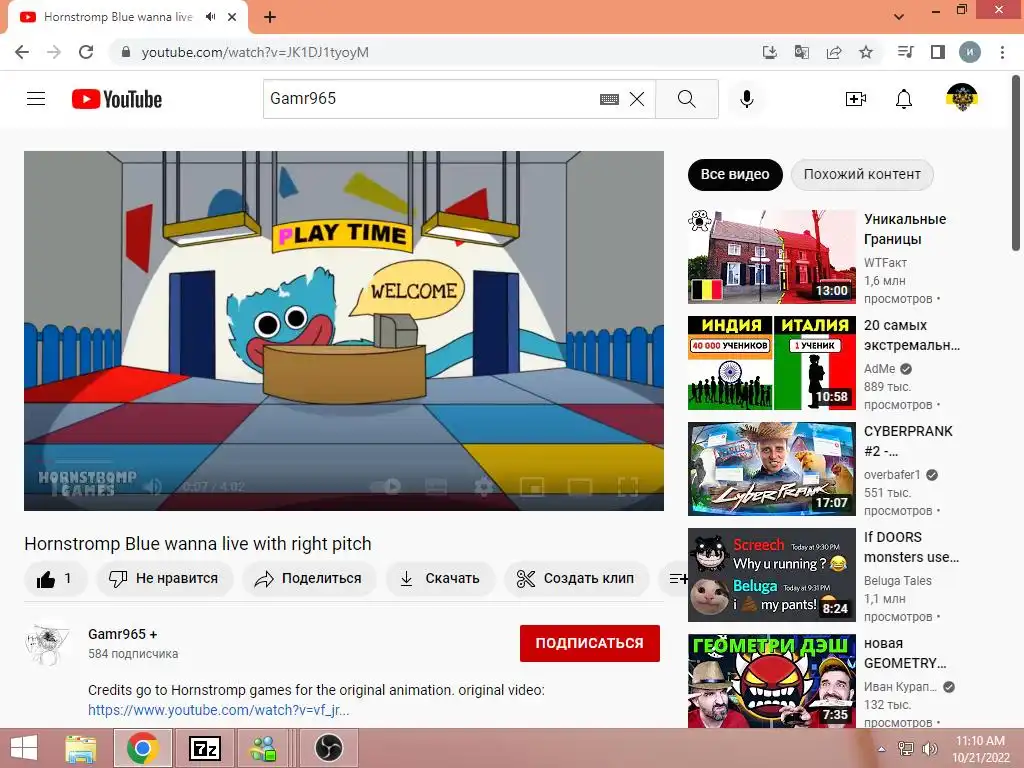Select 'Все видео' chip
The width and height of the screenshot is (1024, 768).
[x=735, y=174]
